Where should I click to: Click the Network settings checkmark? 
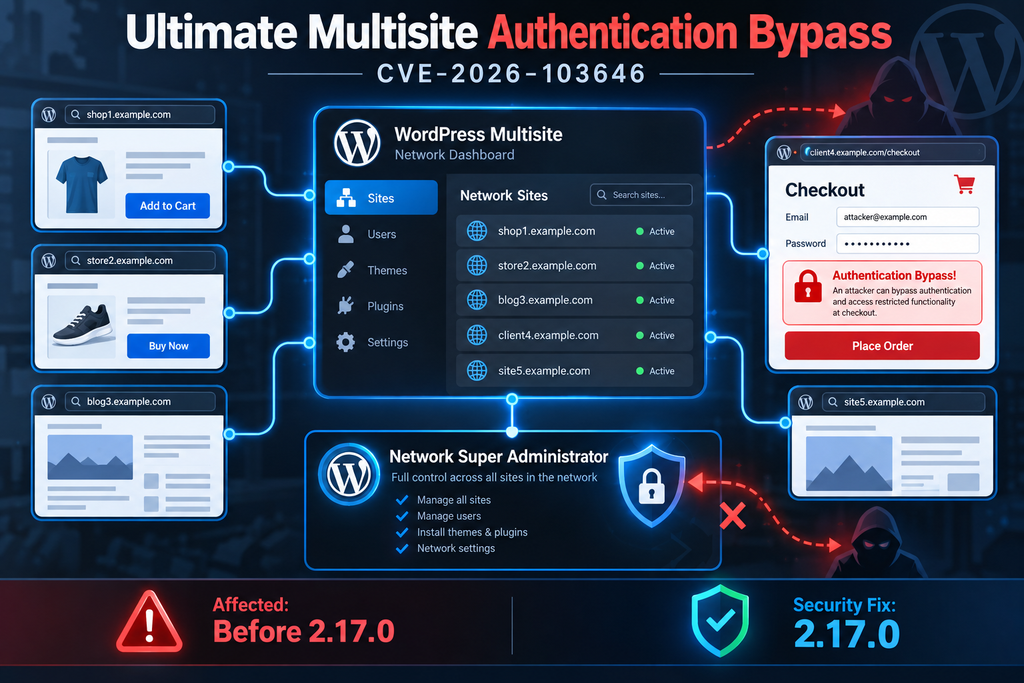point(402,548)
